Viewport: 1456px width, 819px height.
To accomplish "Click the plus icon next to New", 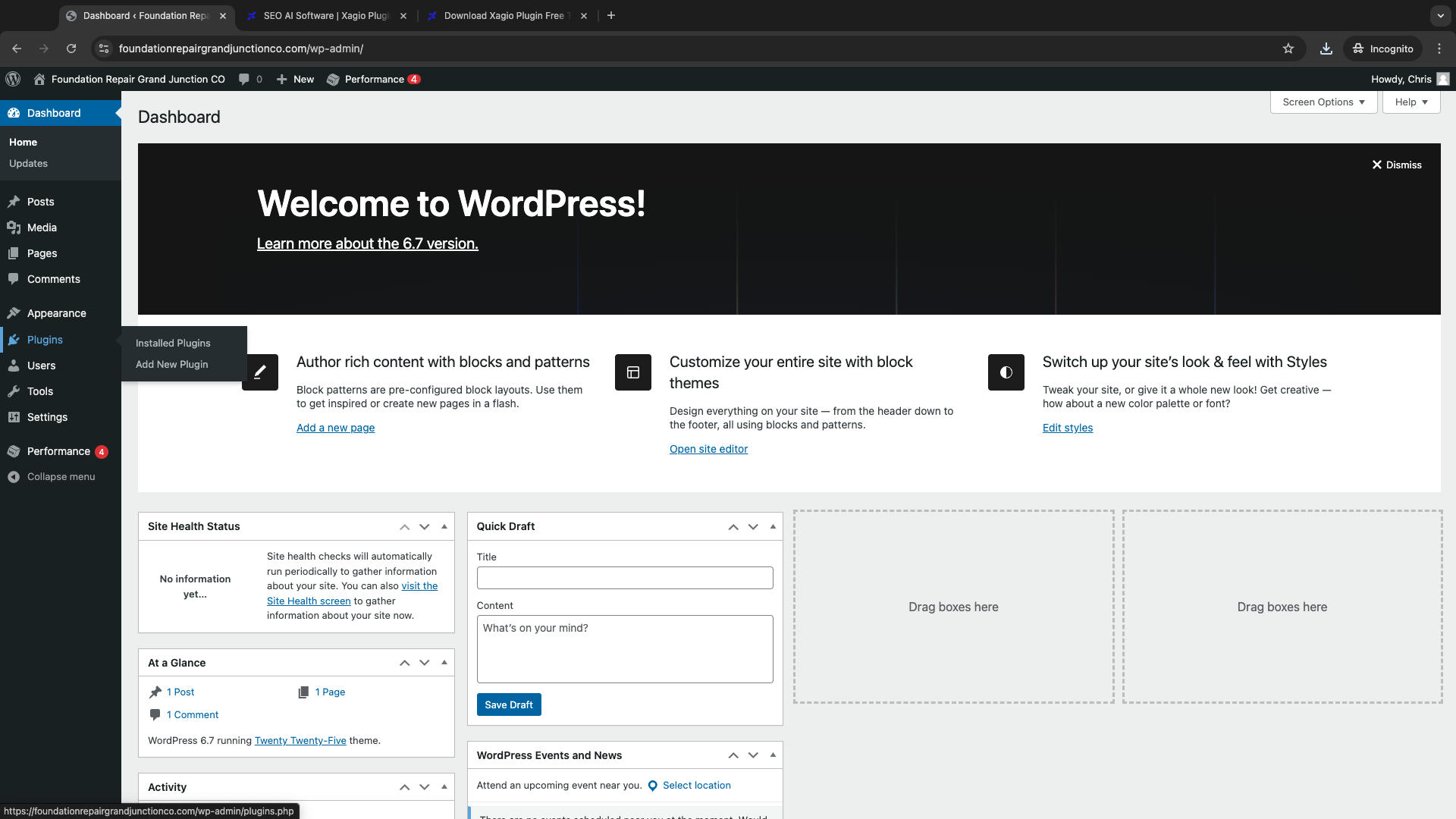I will (281, 79).
